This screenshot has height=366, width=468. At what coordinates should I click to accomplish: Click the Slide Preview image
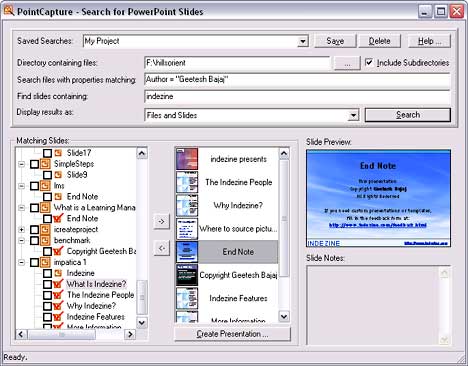379,198
